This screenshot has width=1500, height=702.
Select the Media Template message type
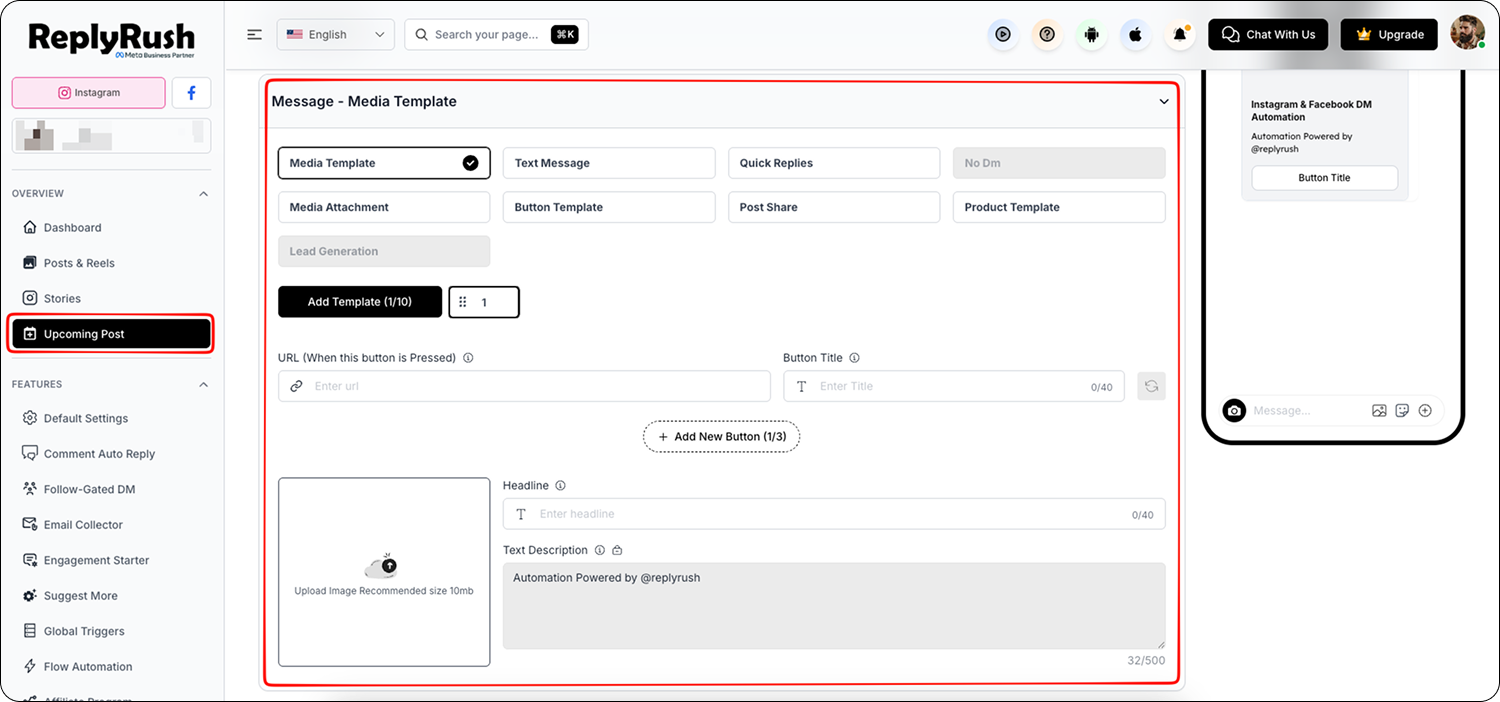click(x=384, y=163)
